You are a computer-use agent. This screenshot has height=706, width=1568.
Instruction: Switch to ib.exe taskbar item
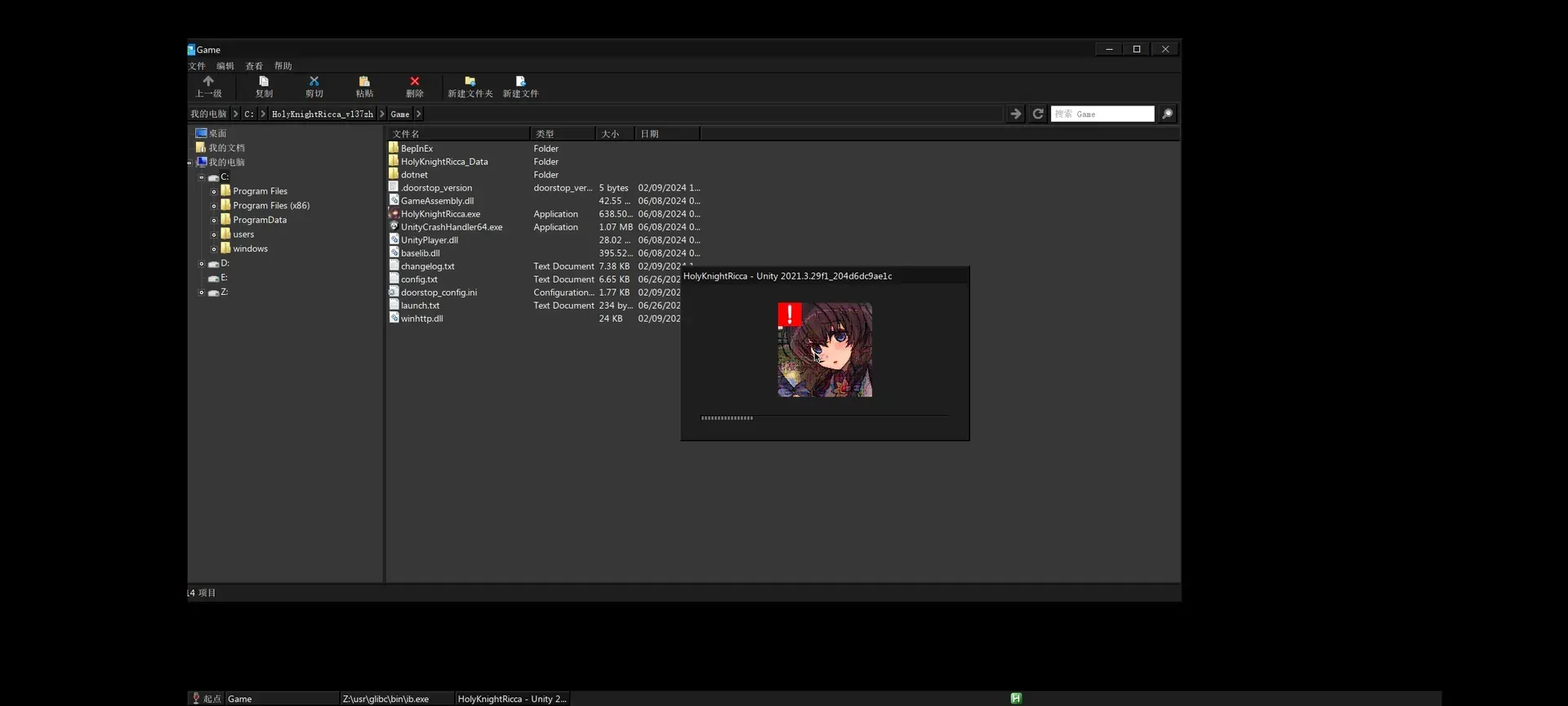[397, 699]
